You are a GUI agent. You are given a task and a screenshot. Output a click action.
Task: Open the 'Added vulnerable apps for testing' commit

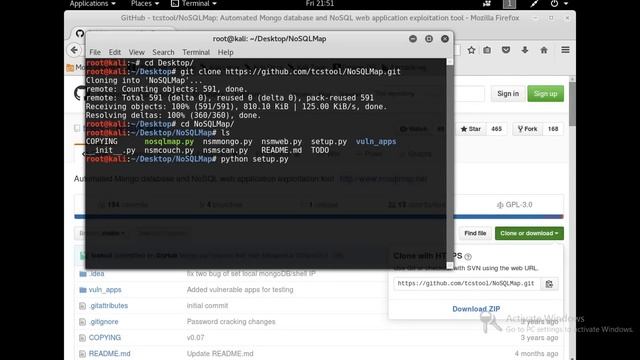240,290
